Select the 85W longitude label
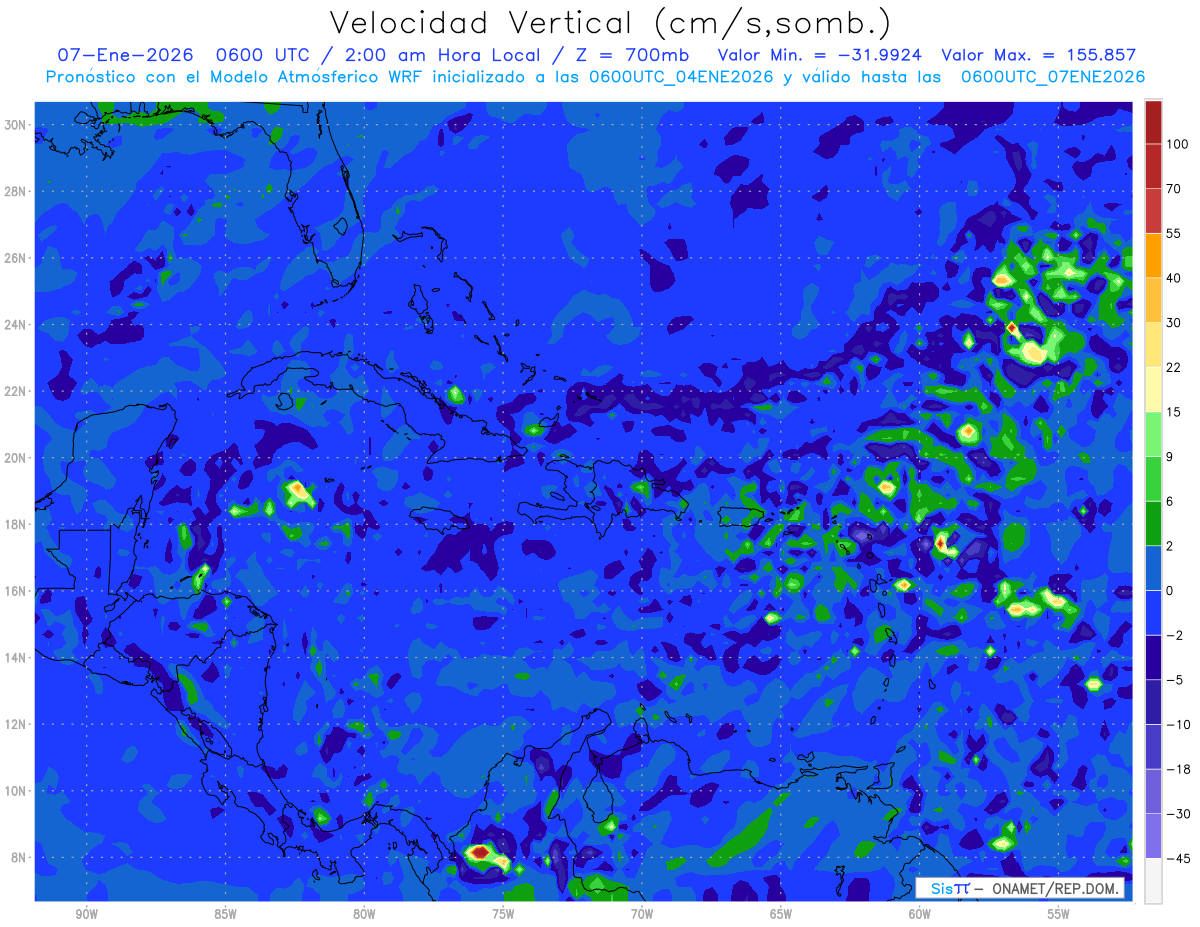1200x927 pixels. pyautogui.click(x=225, y=914)
